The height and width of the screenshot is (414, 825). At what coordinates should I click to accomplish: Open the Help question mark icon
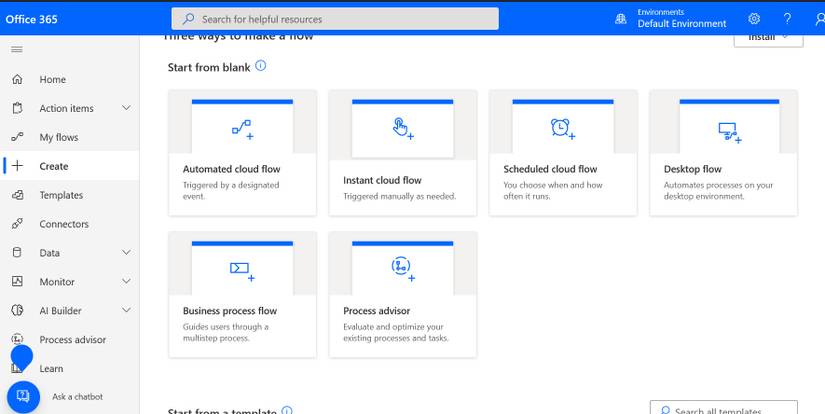click(787, 19)
